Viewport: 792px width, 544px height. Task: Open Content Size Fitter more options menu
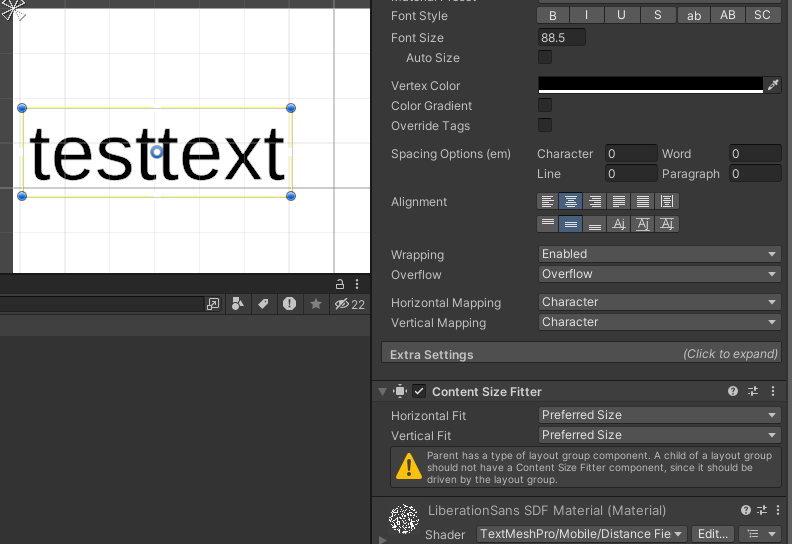click(x=773, y=391)
